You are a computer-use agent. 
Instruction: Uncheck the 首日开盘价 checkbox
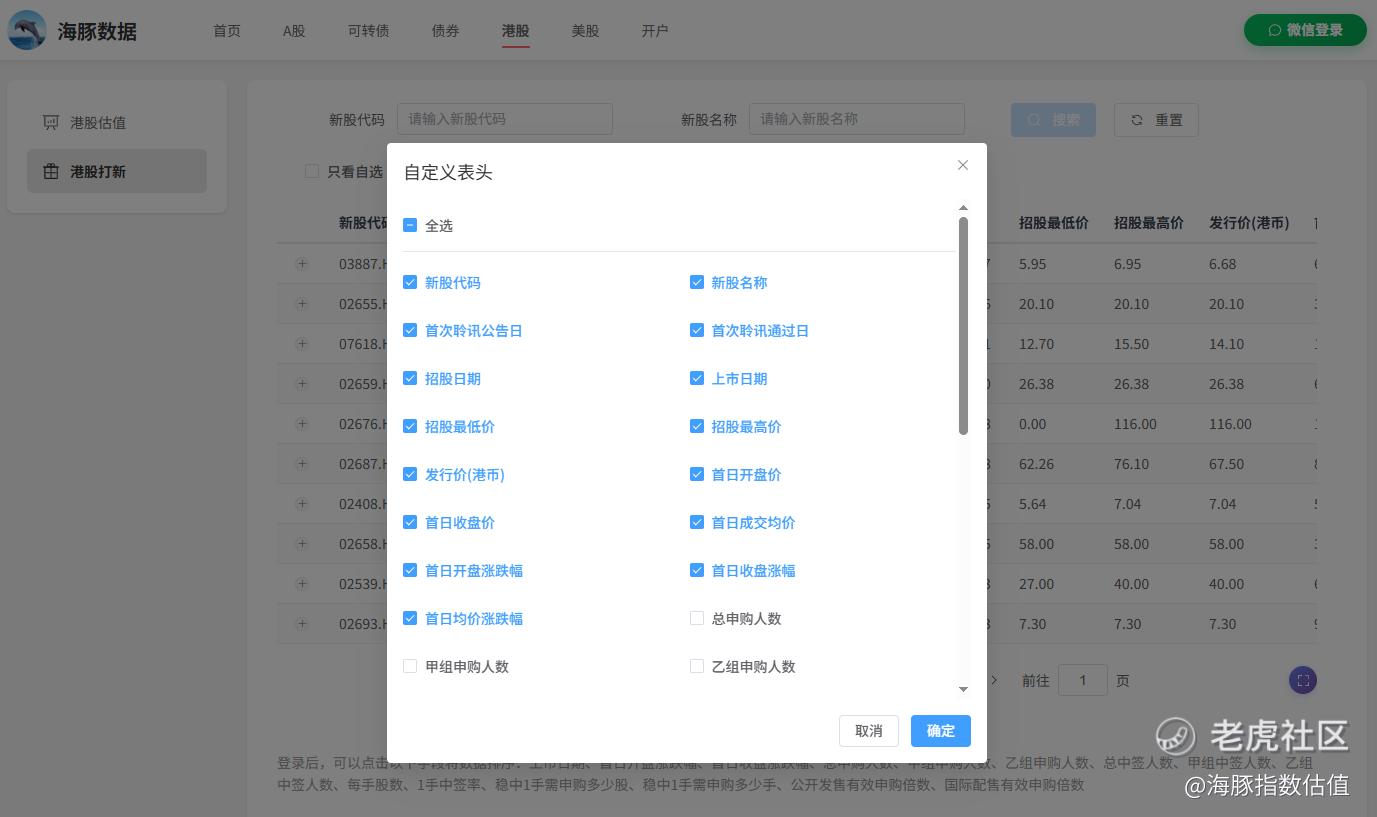tap(697, 475)
